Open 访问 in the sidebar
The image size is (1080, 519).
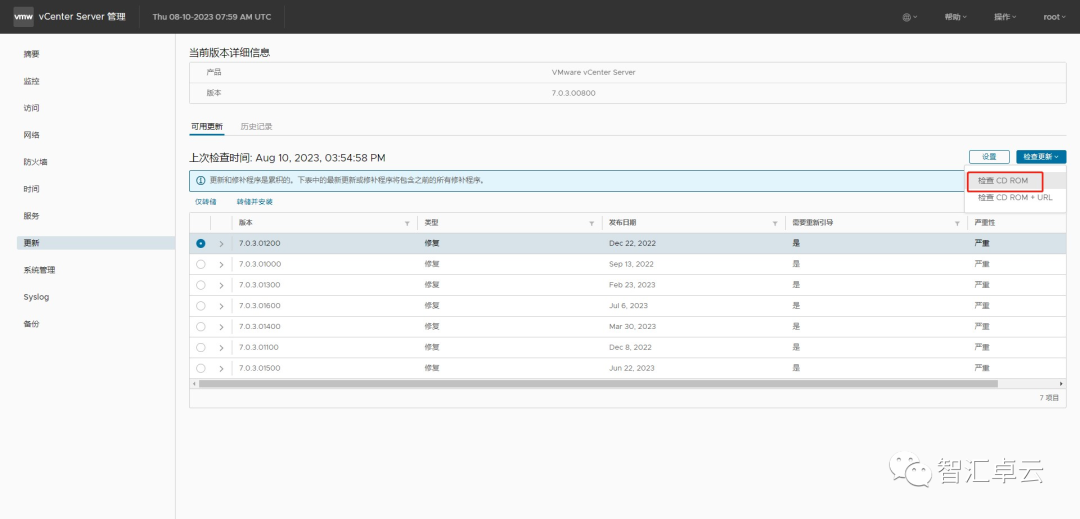tap(31, 108)
